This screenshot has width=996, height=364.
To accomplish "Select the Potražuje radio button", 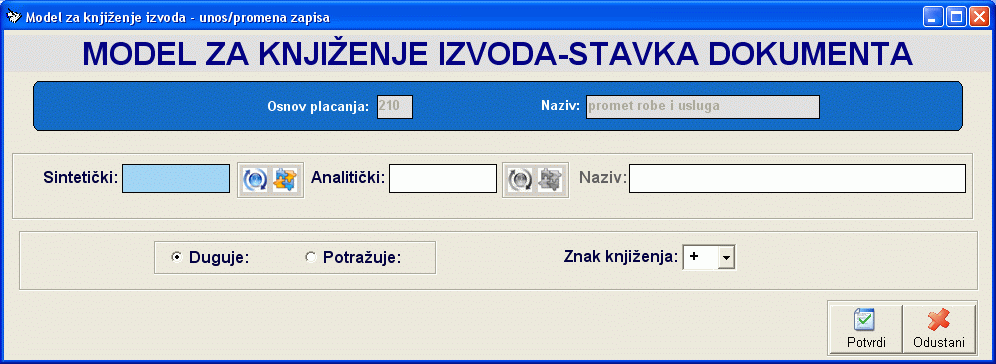I will point(311,257).
